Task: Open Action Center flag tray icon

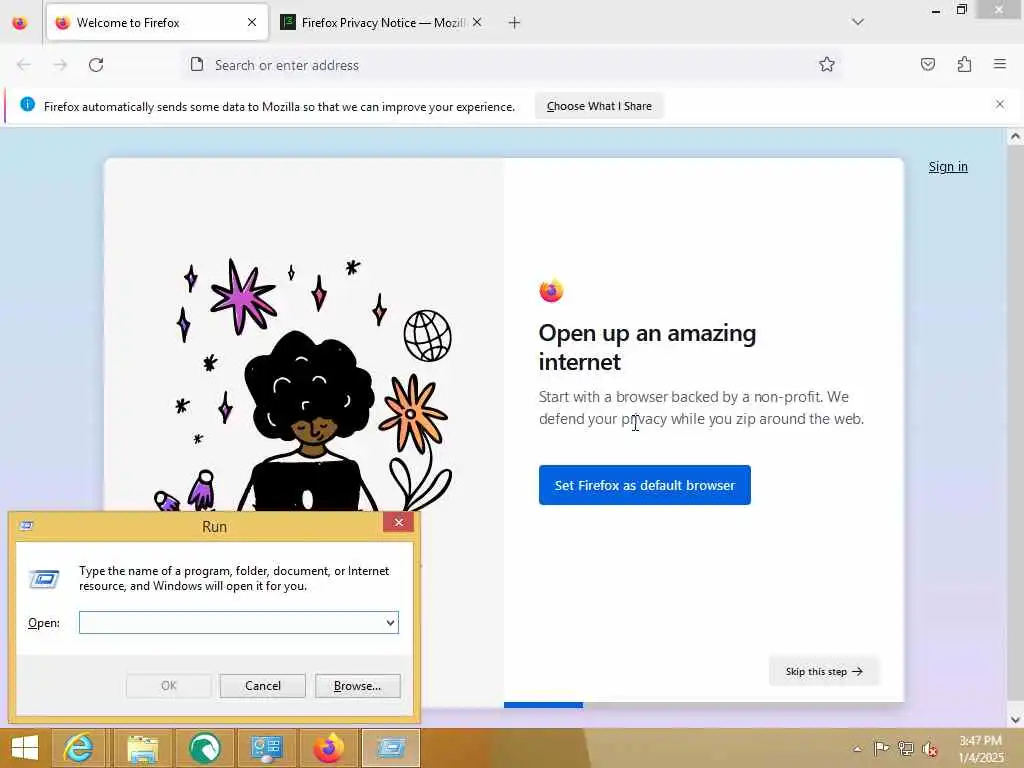Action: tap(881, 748)
